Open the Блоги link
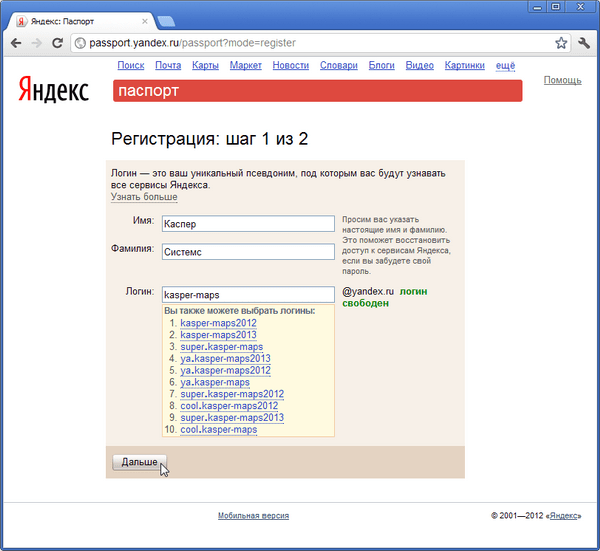600x551 pixels. pyautogui.click(x=382, y=65)
